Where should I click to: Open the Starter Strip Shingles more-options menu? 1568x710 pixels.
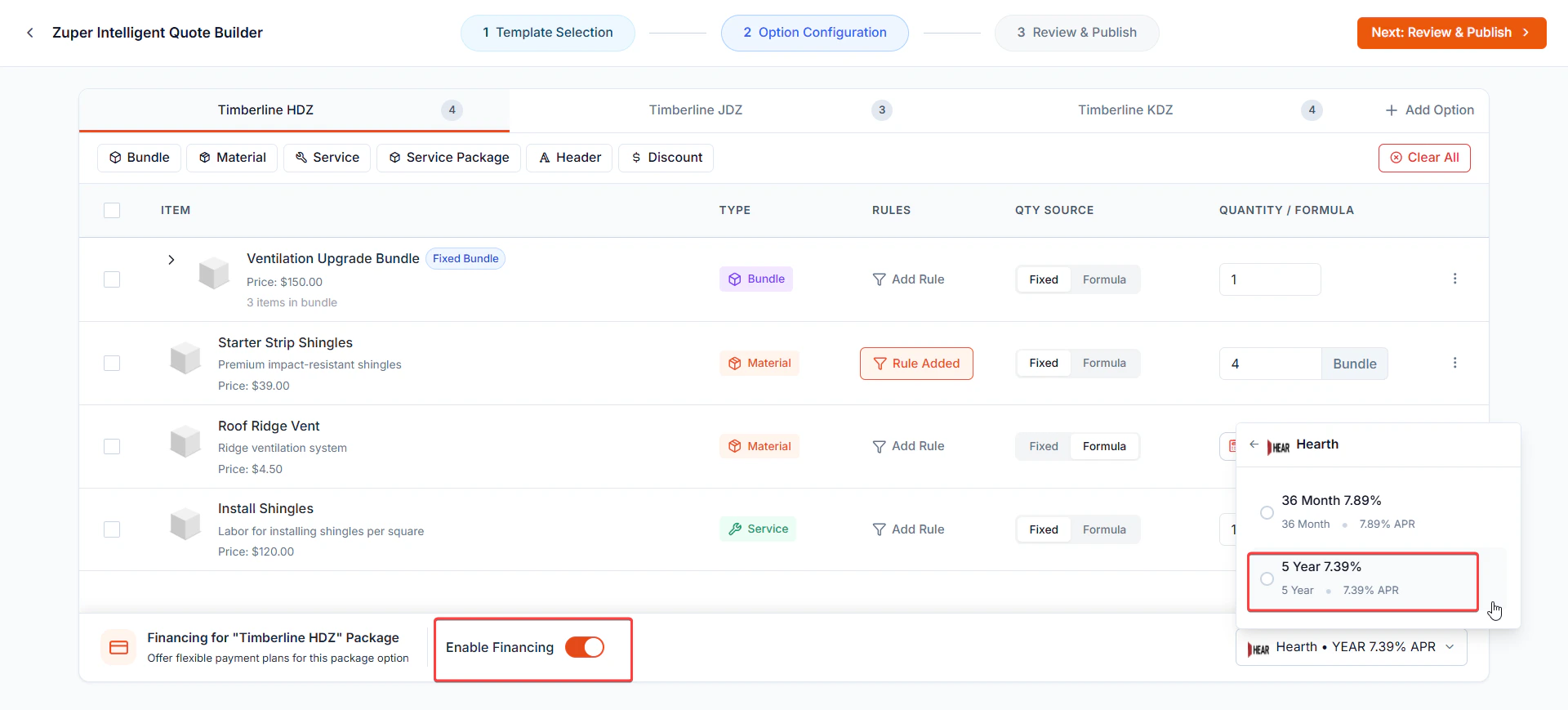pos(1454,363)
